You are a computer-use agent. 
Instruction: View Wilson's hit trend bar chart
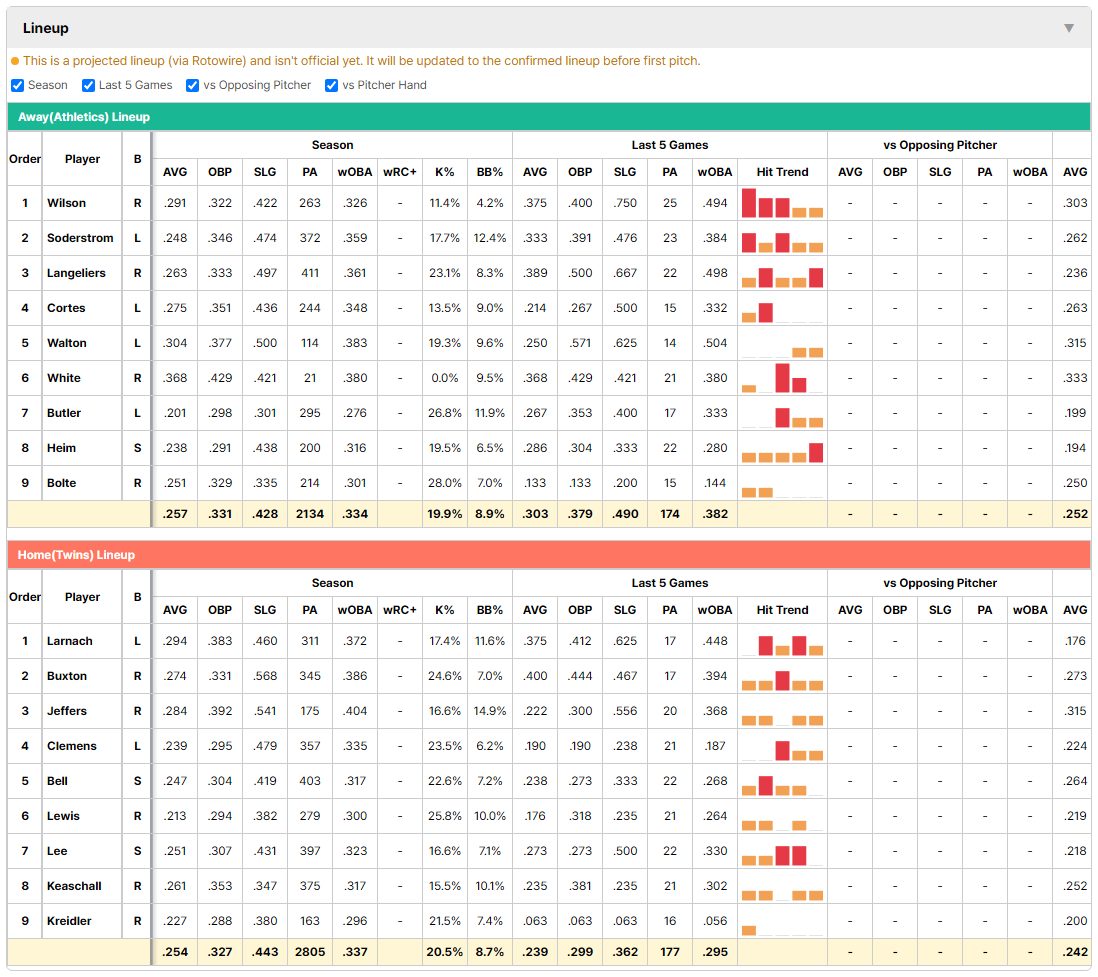coord(782,203)
